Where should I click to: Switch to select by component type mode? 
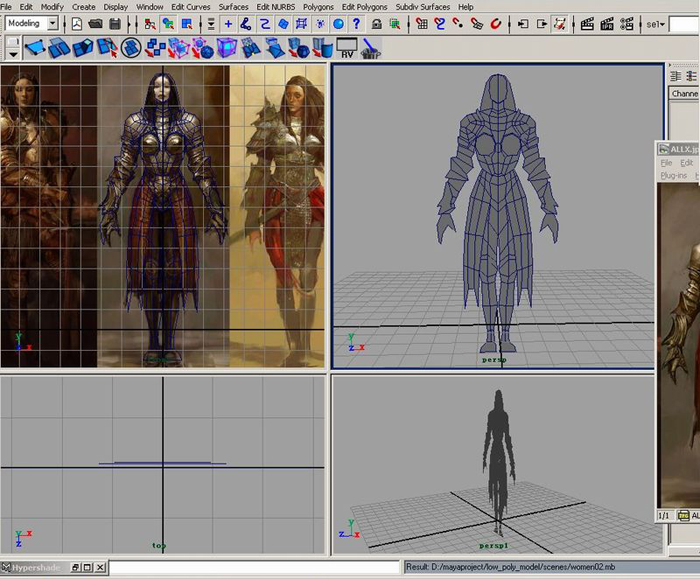[187, 24]
